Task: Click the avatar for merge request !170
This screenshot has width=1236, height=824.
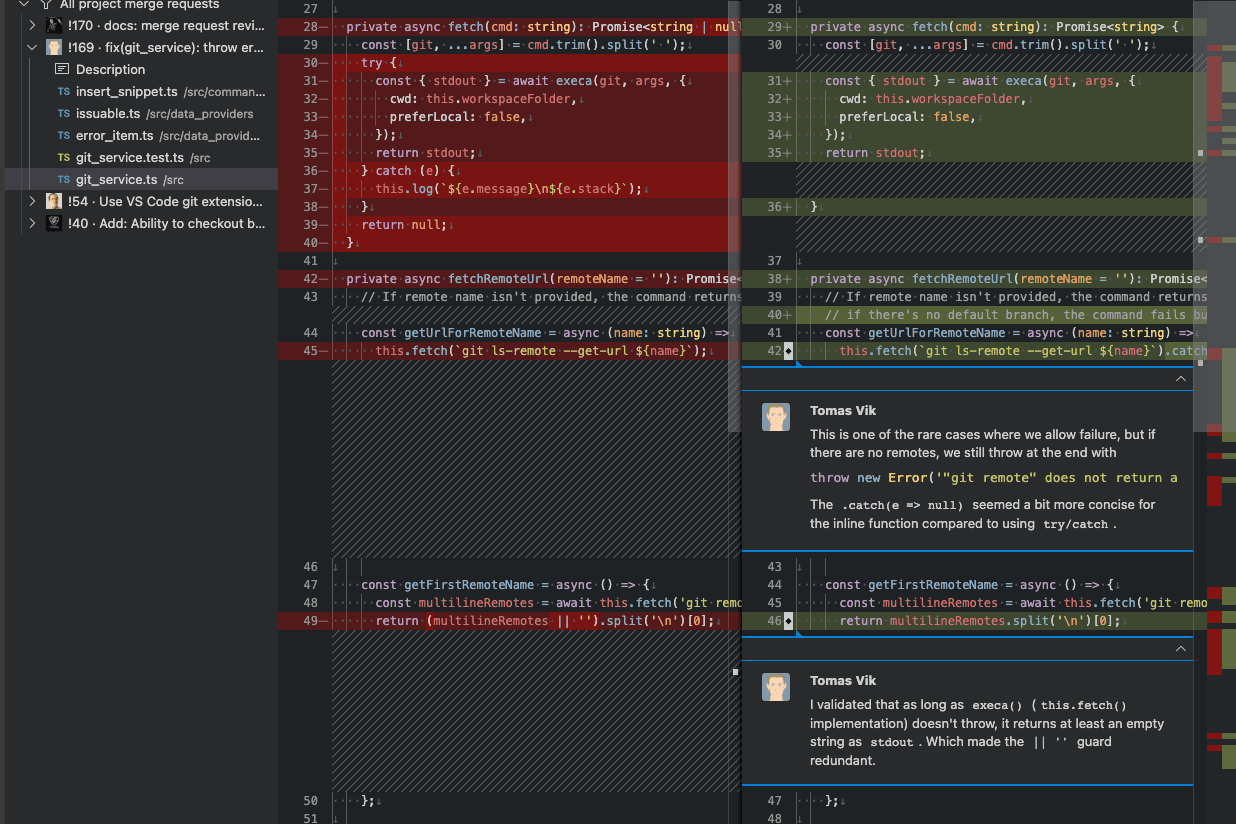Action: [x=53, y=25]
